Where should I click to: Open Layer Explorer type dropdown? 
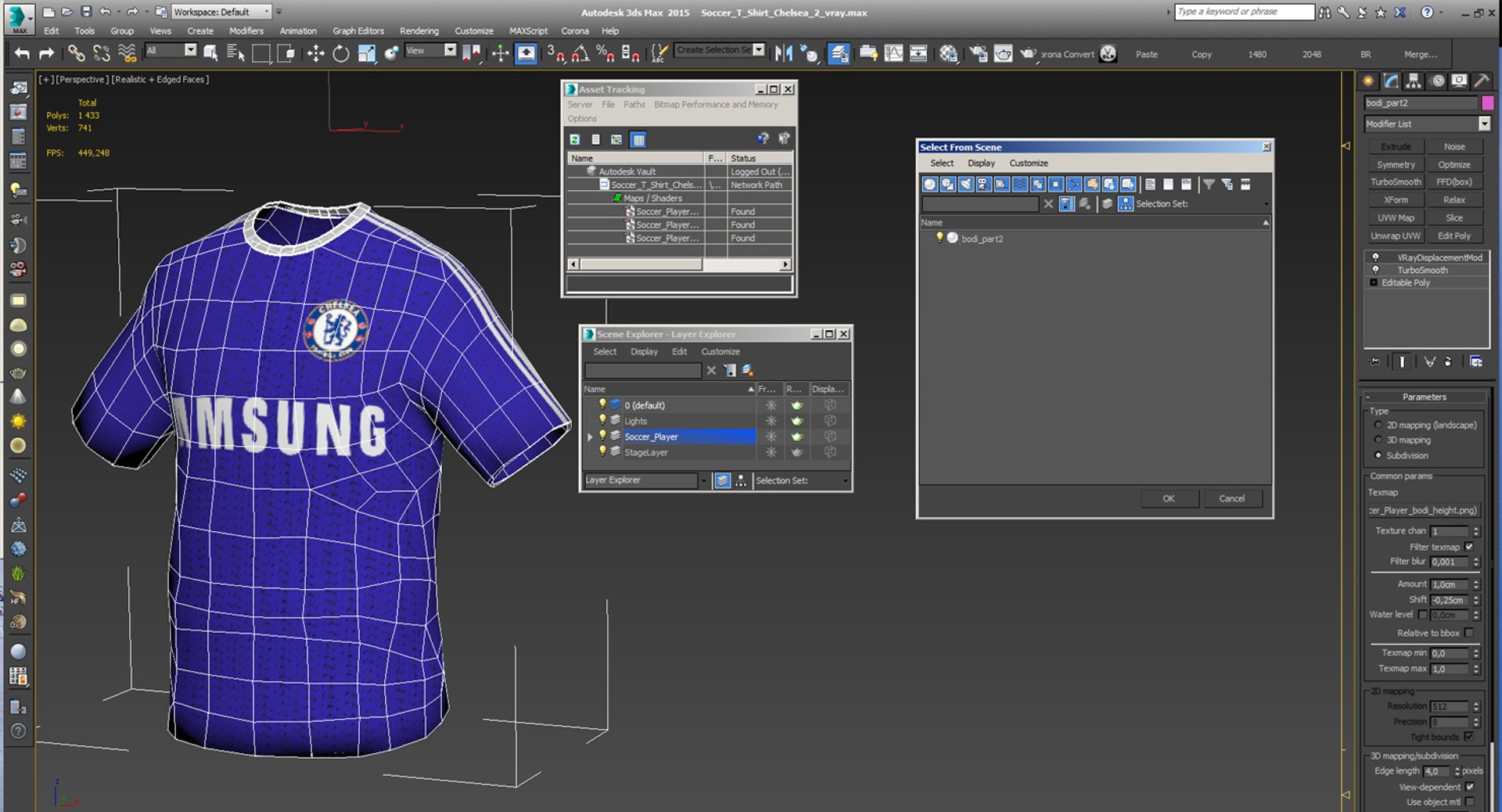tap(703, 480)
